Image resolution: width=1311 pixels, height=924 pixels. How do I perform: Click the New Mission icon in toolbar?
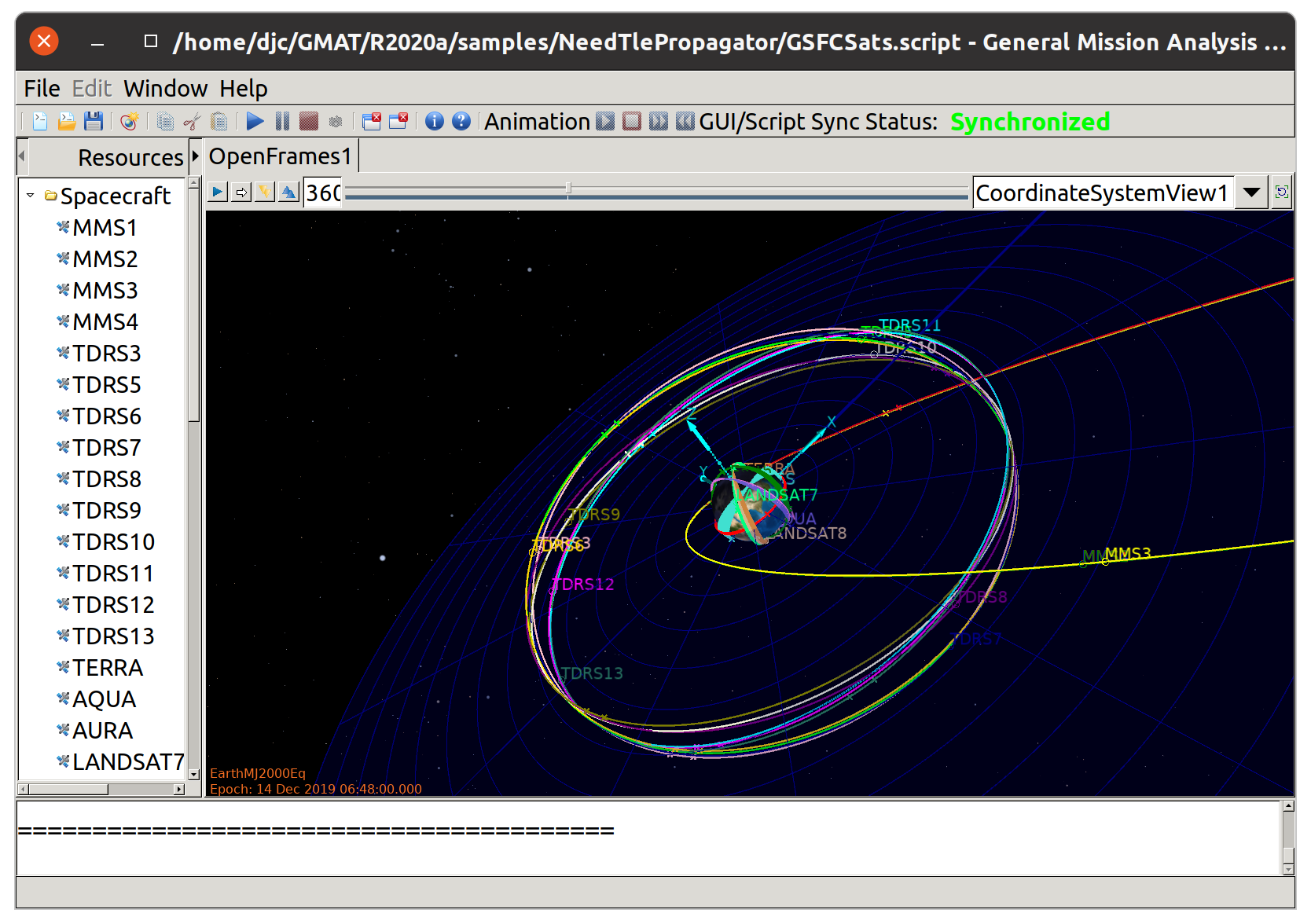click(x=130, y=122)
